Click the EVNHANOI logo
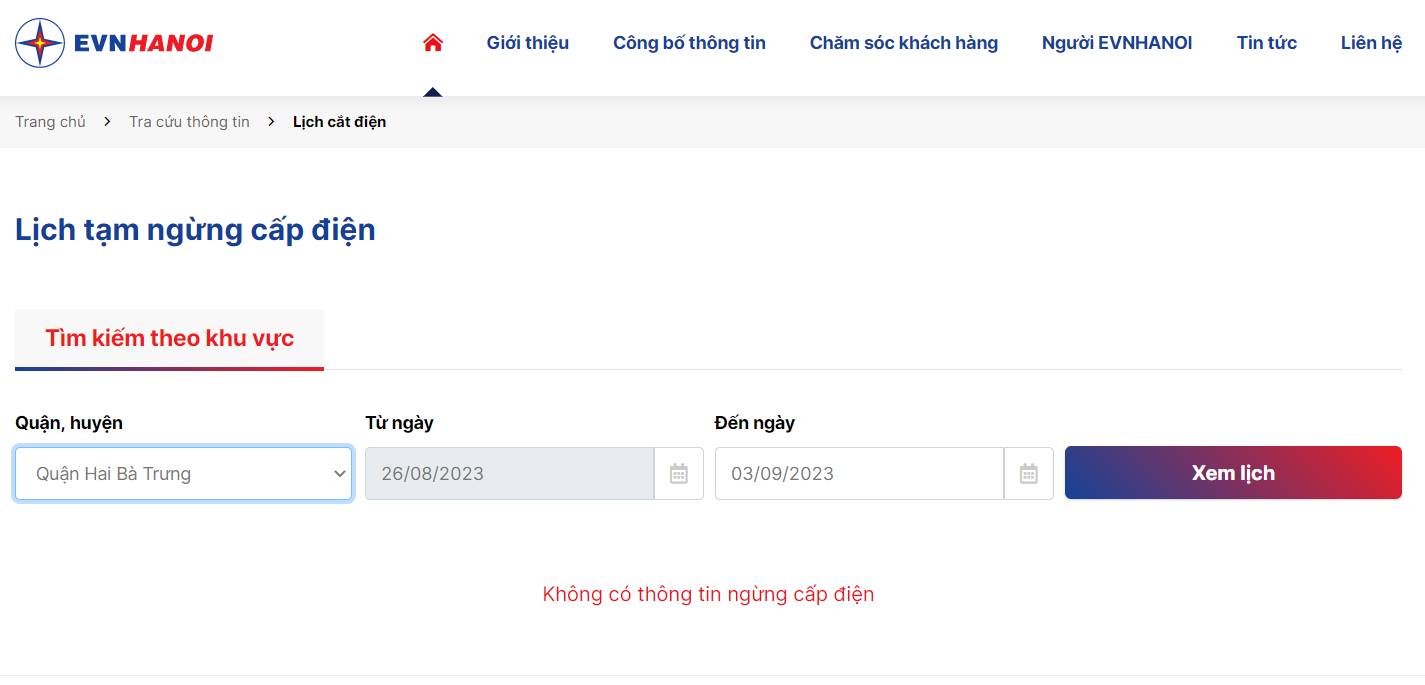The height and width of the screenshot is (685, 1425). tap(114, 43)
